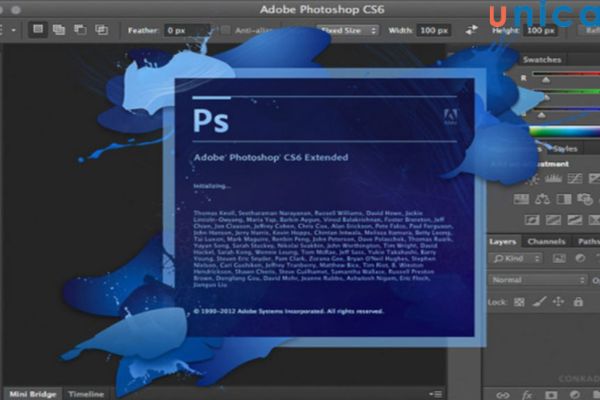Toggle adjustment layer filter

click(x=580, y=259)
